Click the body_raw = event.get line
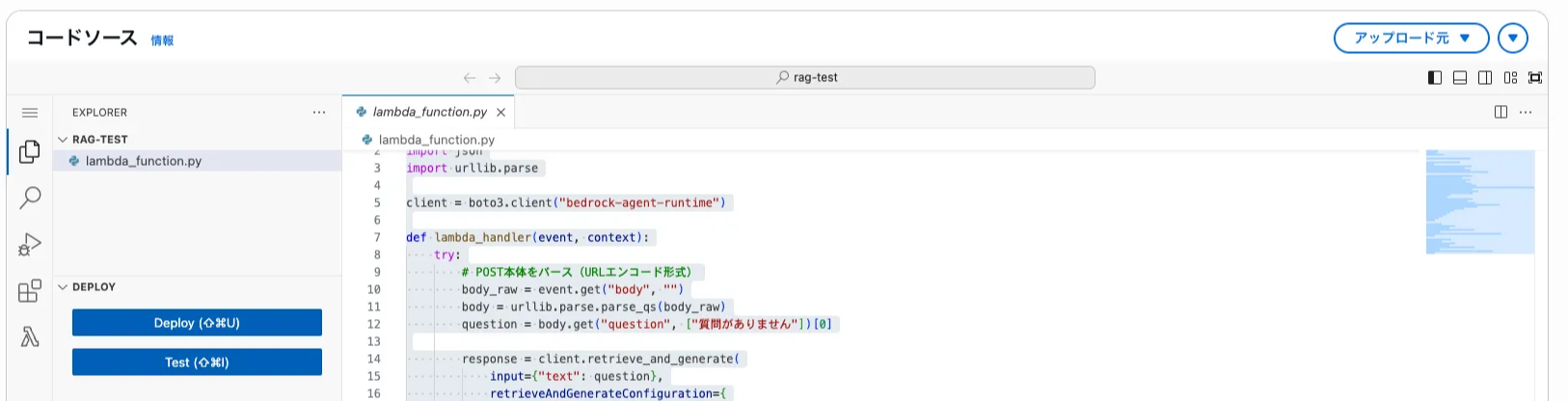Screen dimensions: 1568x401 coord(573,290)
